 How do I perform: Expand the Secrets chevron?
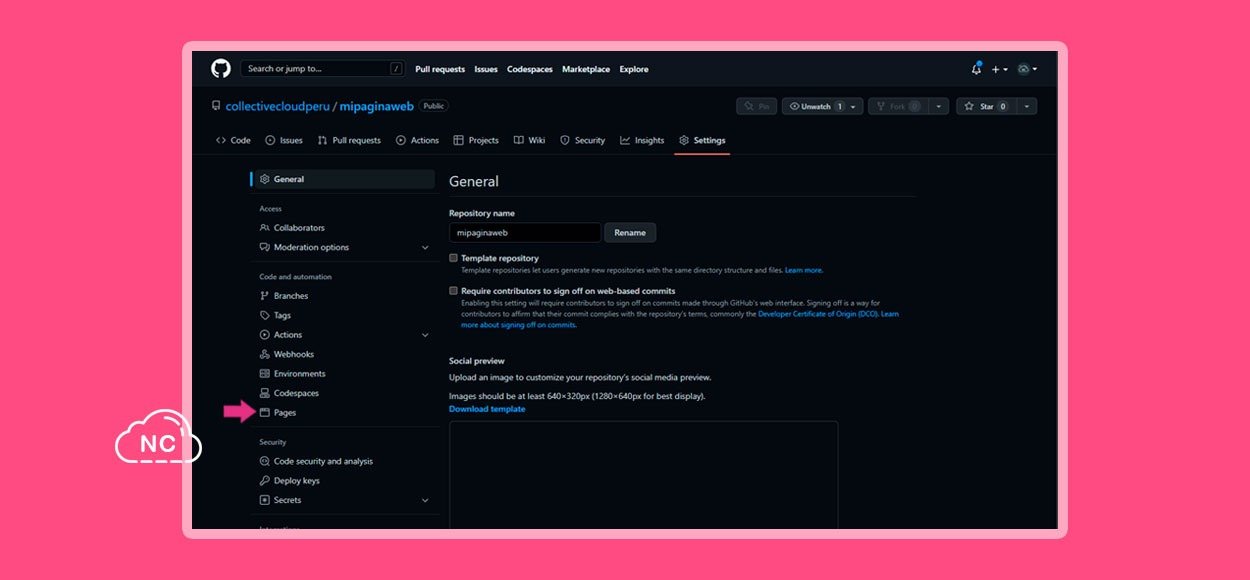(x=425, y=500)
